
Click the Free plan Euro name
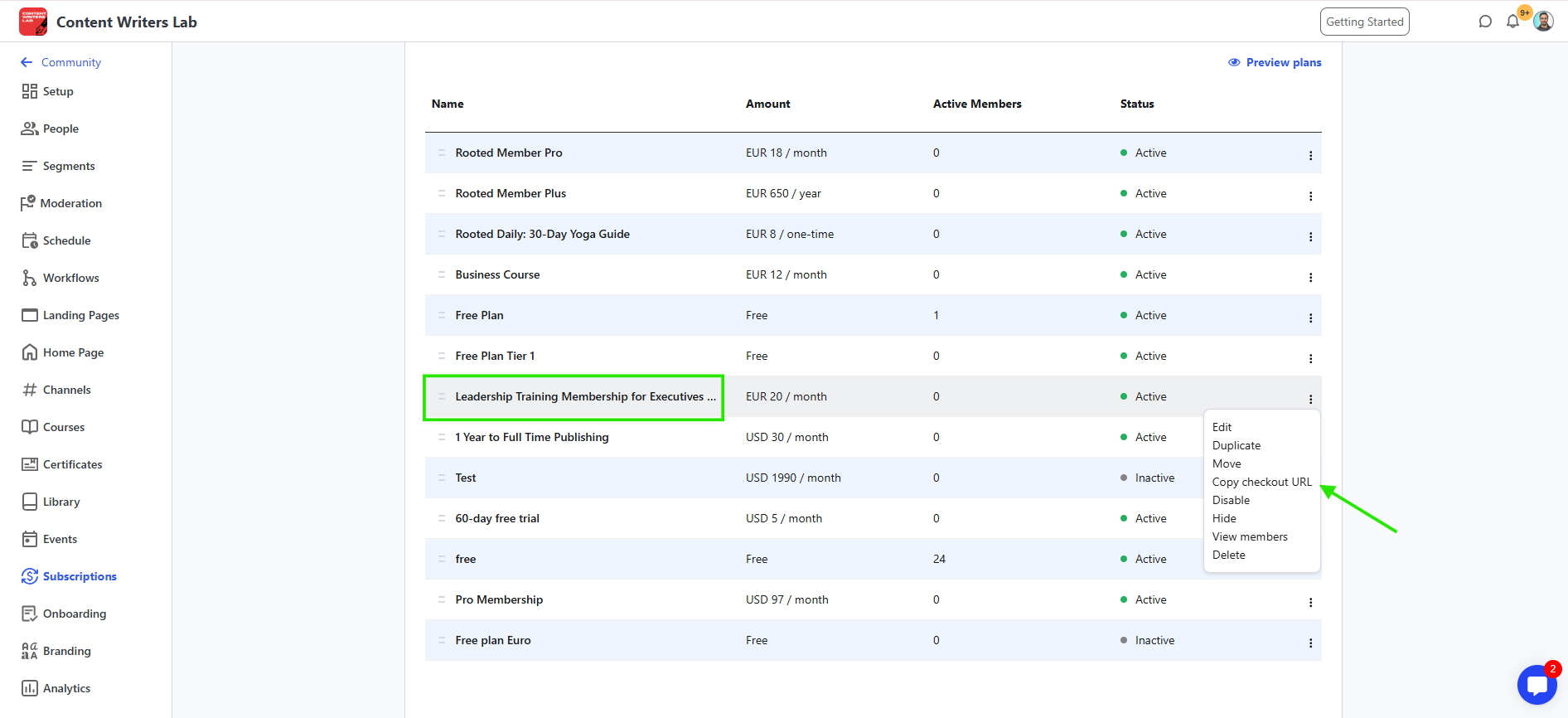click(493, 640)
